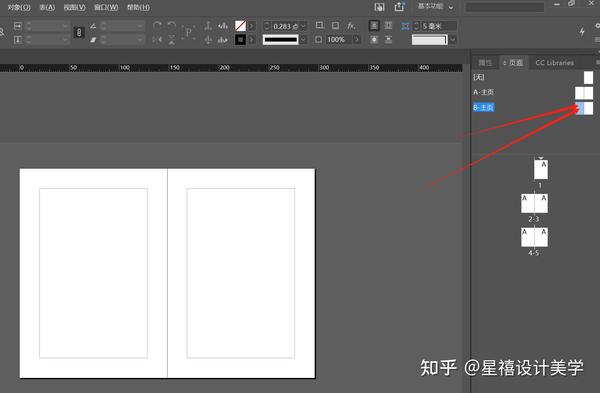Open the 表(A) menu
Viewport: 600px width, 393px height.
[x=47, y=7]
